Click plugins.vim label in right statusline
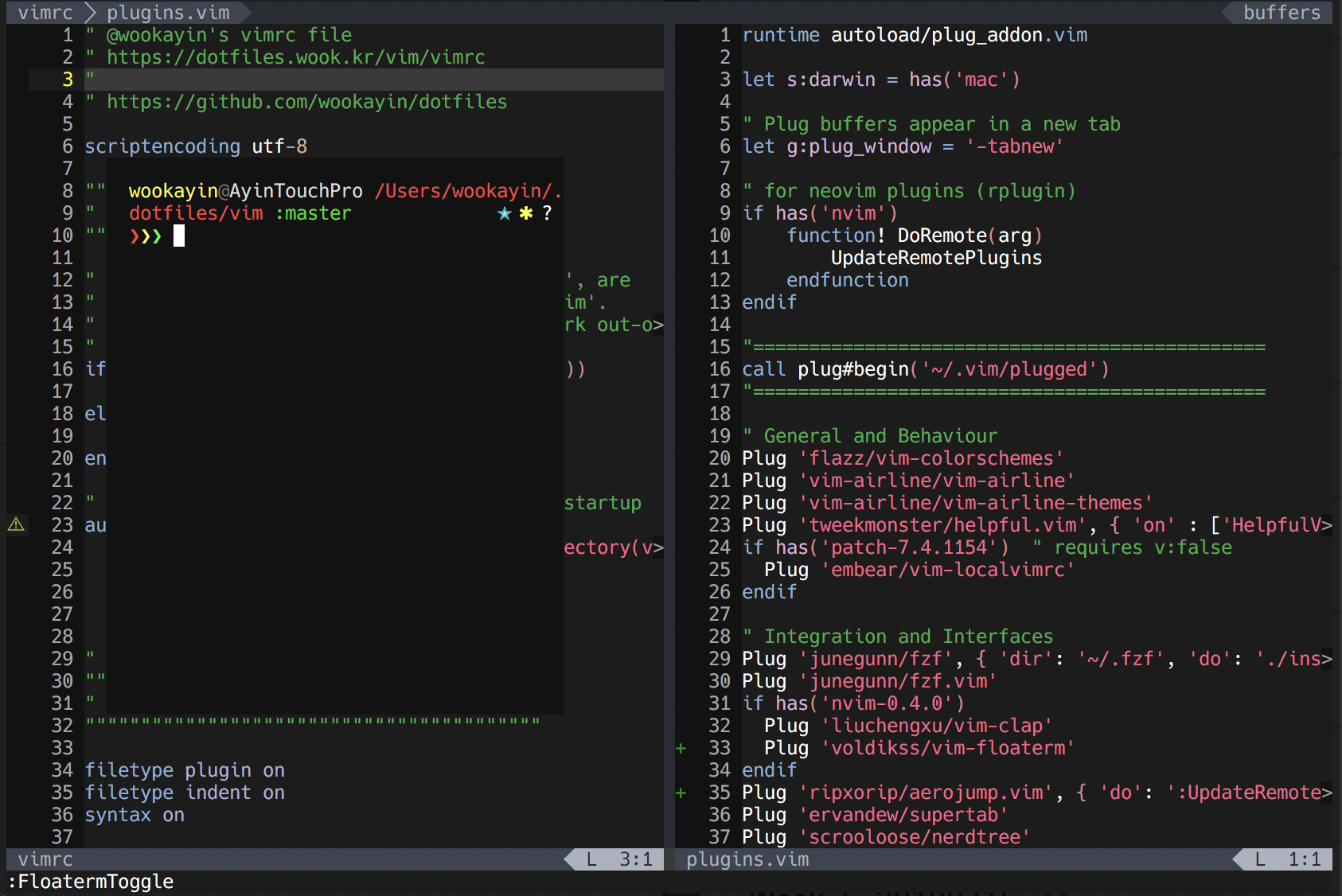The height and width of the screenshot is (896, 1342). [747, 859]
